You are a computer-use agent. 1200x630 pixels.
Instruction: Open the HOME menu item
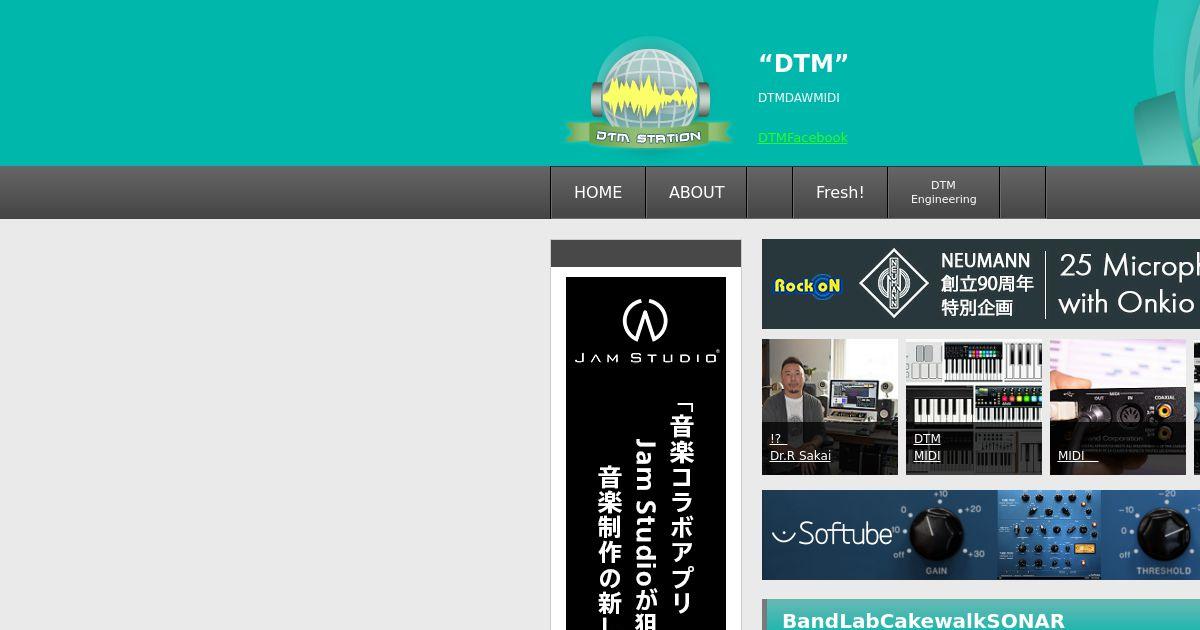click(x=598, y=192)
